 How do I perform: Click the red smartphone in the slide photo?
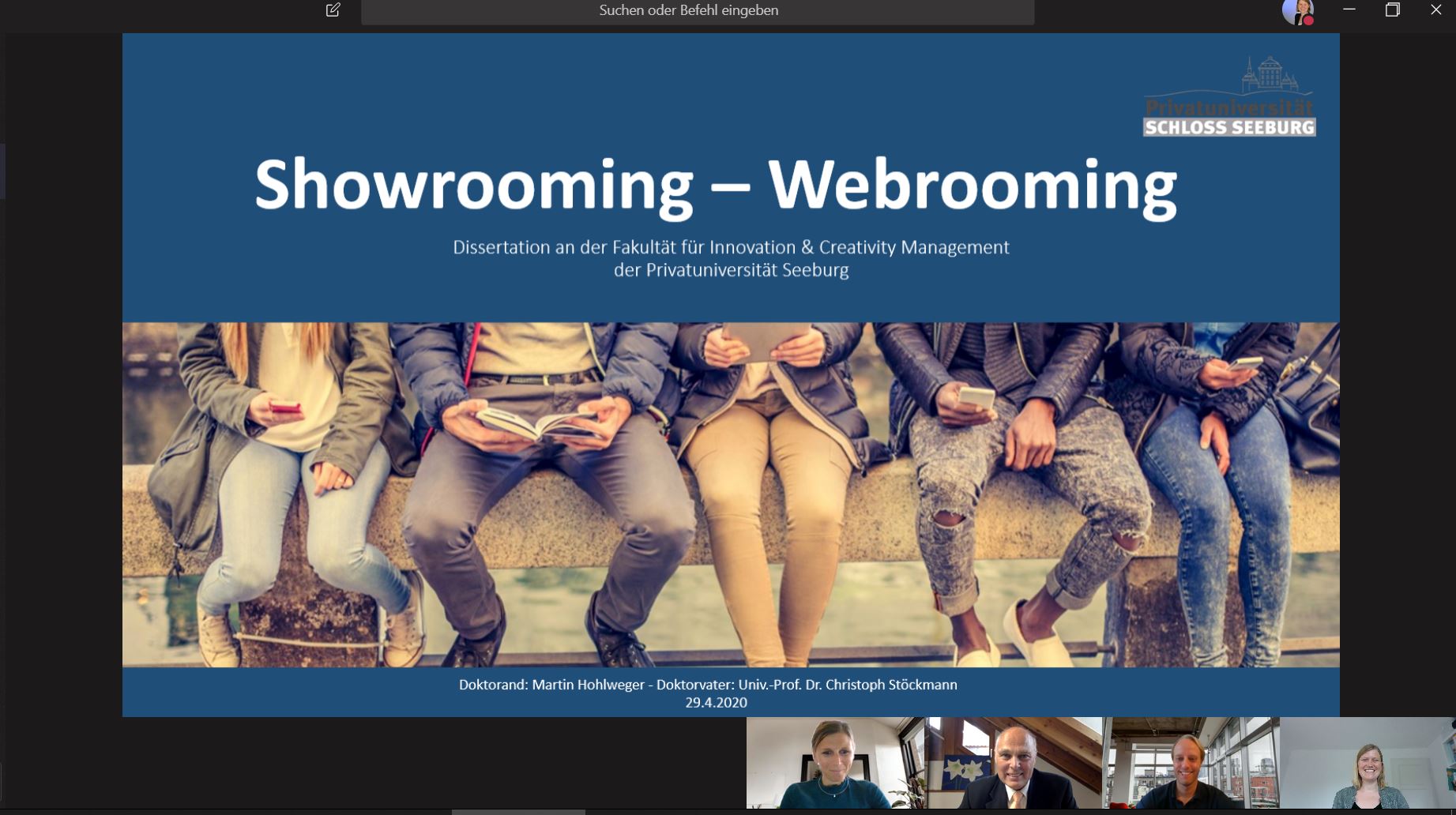click(x=285, y=408)
